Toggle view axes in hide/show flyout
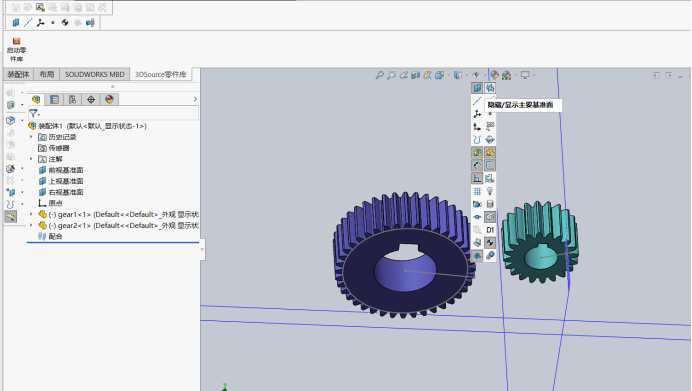 point(477,101)
